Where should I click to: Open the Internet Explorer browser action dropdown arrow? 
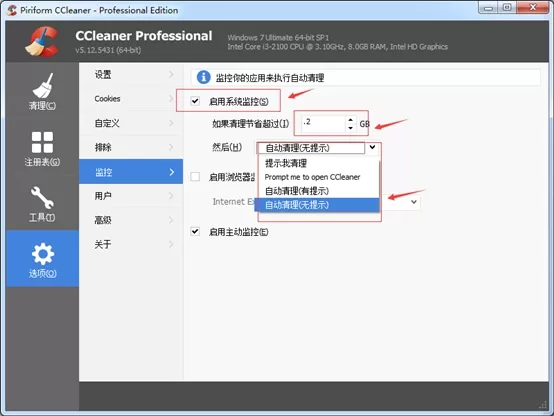pyautogui.click(x=414, y=202)
